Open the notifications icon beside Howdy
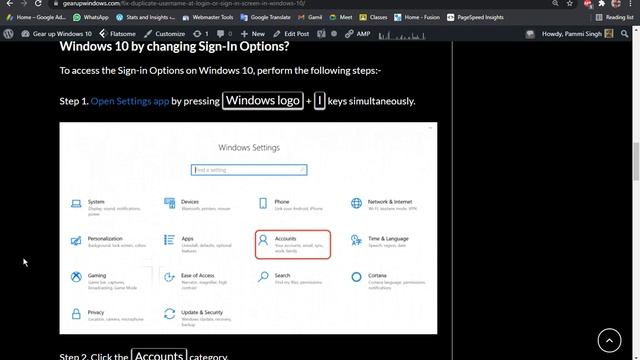The image size is (640, 360). tap(530, 34)
